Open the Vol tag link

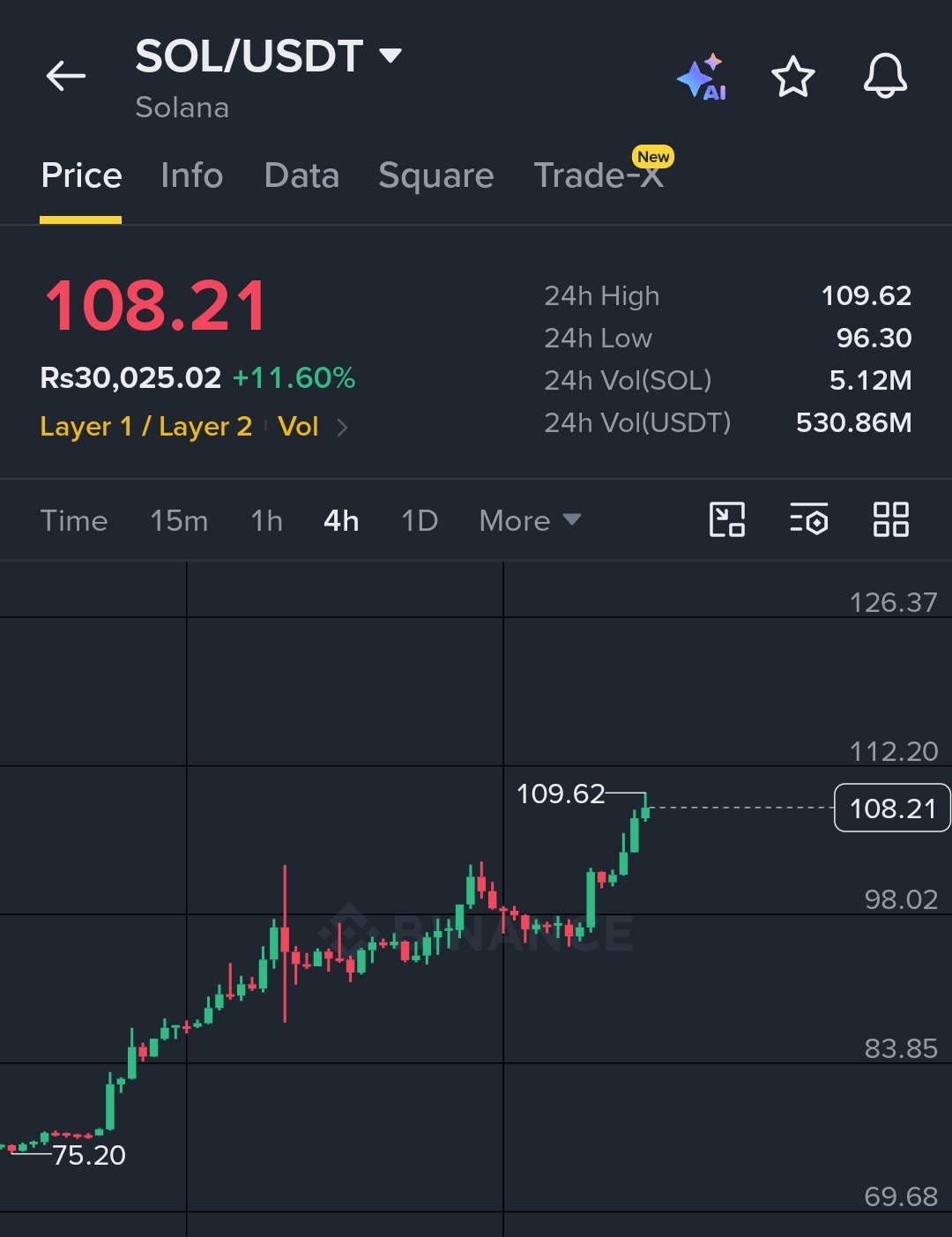[298, 427]
